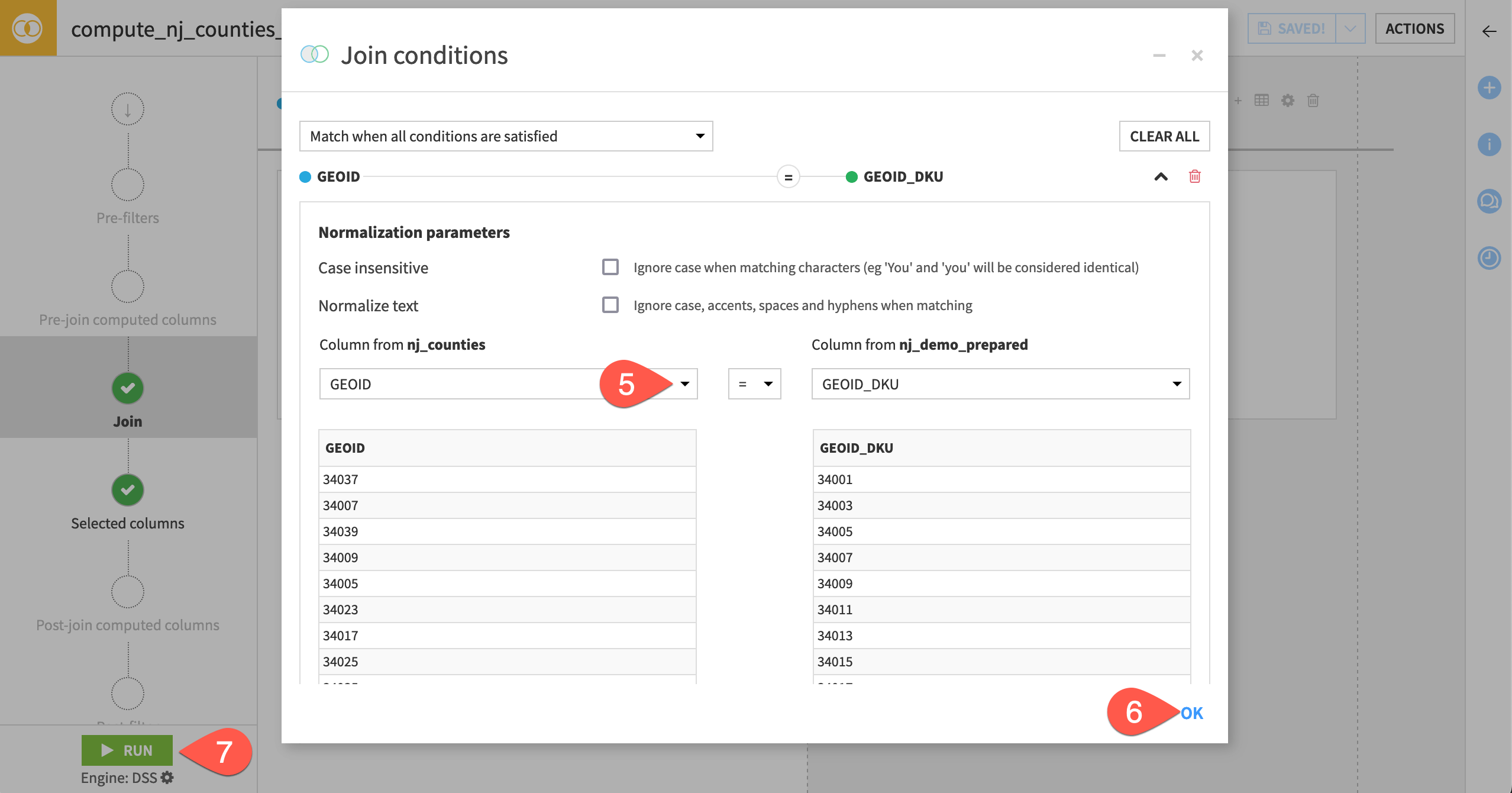
Task: Click the collapse join condition chevron
Action: (1160, 176)
